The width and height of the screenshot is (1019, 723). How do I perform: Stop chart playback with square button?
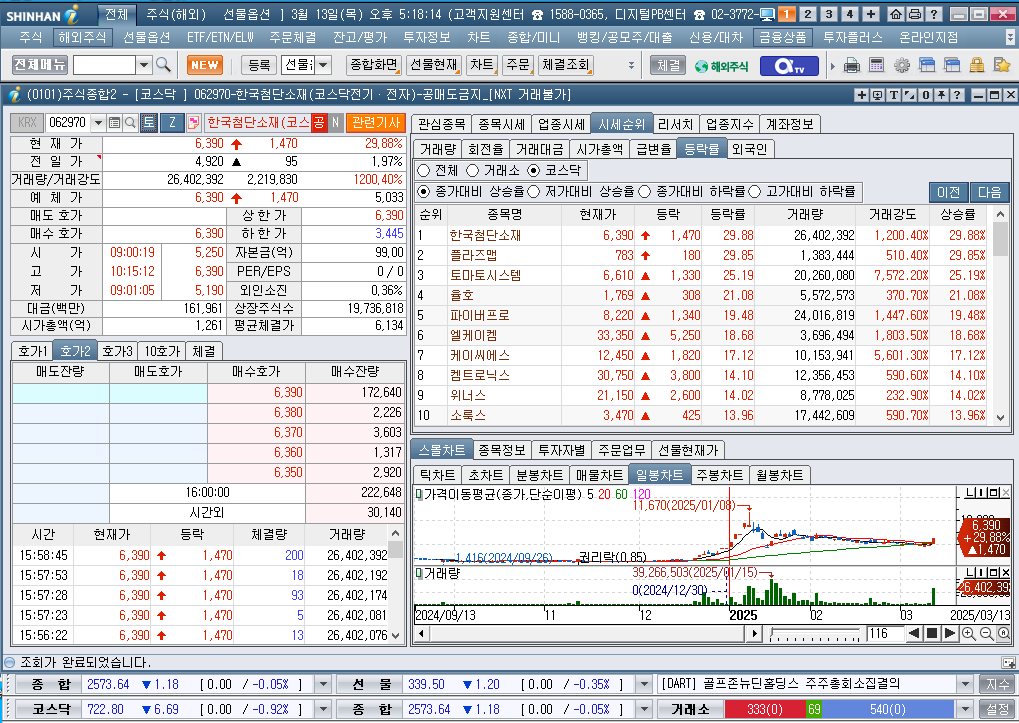coord(931,633)
